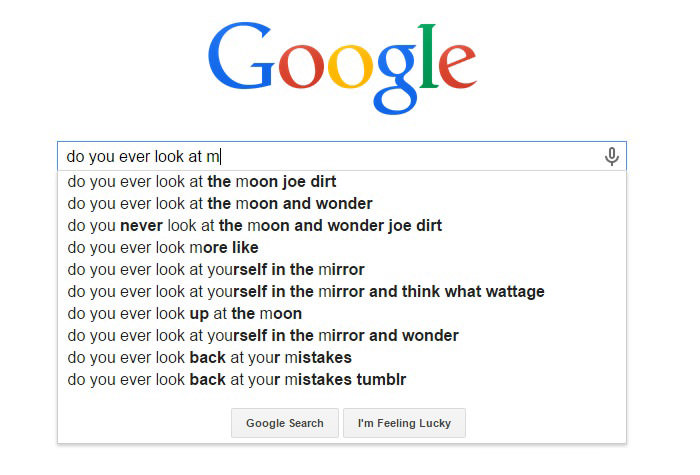
Task: Pick suggestion 'never look at the moon and wonder joe dirt'
Action: pyautogui.click(x=254, y=225)
